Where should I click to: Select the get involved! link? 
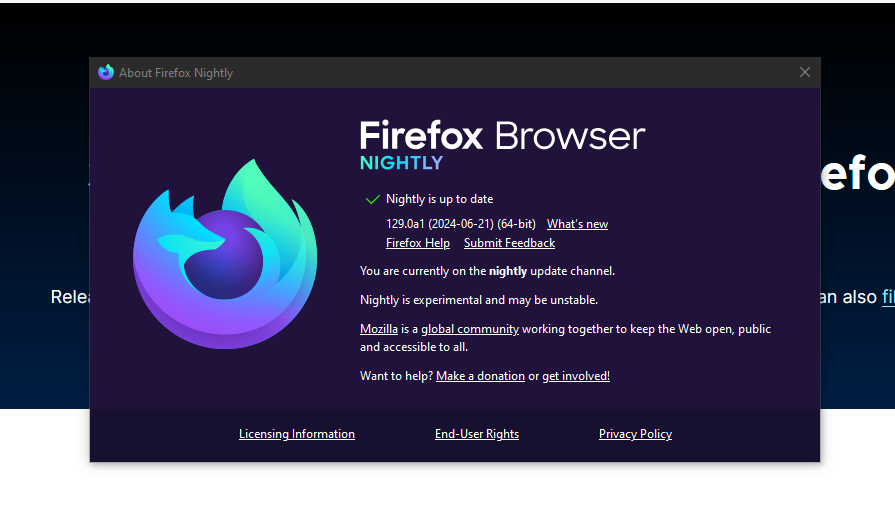click(575, 376)
